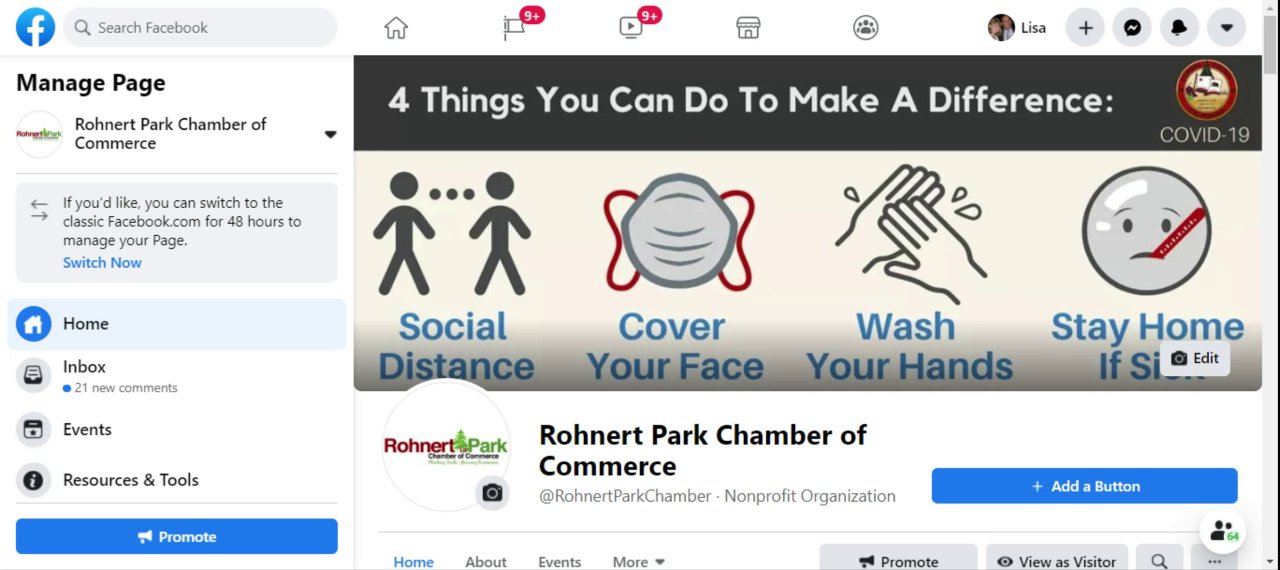Open the Groups icon in top navigation
This screenshot has height=570, width=1280.
click(x=866, y=28)
